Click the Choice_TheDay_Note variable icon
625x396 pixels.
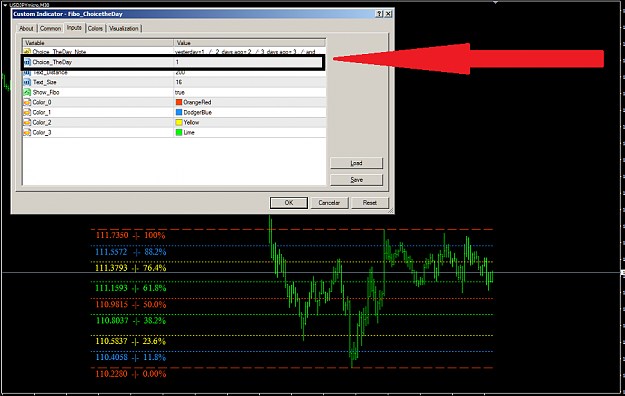(27, 51)
